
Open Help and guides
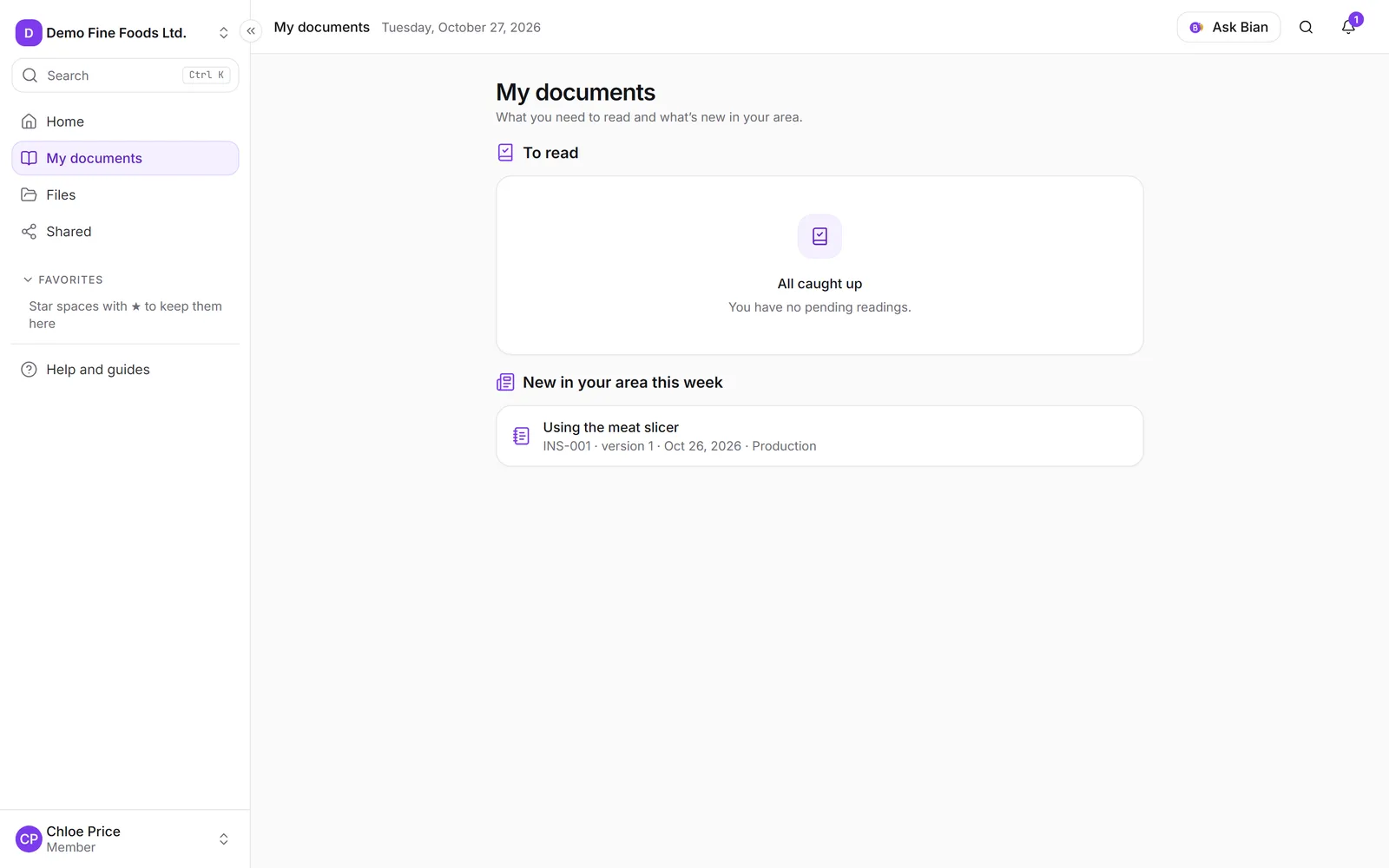[x=125, y=370]
